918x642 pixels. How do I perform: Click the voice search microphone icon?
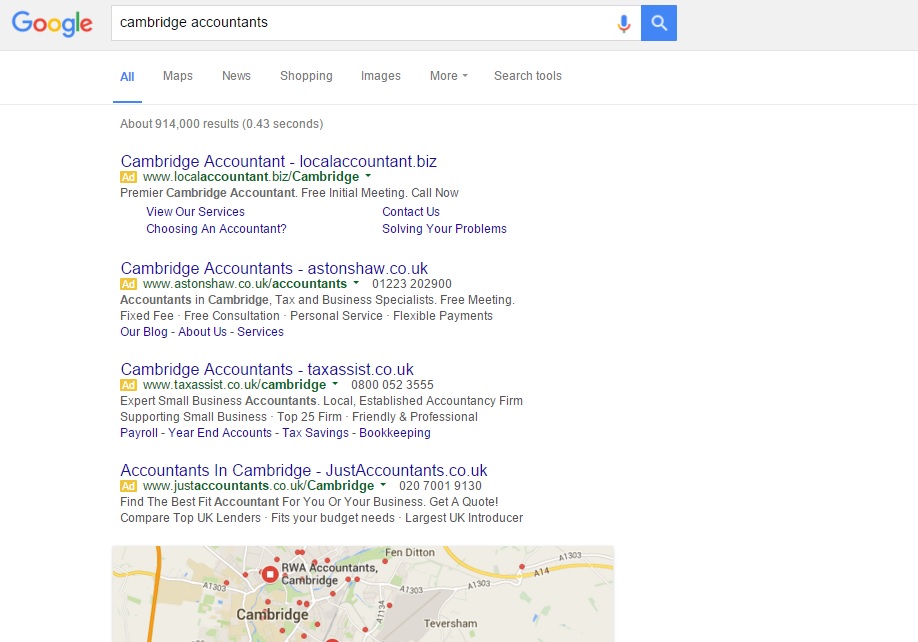pos(623,23)
